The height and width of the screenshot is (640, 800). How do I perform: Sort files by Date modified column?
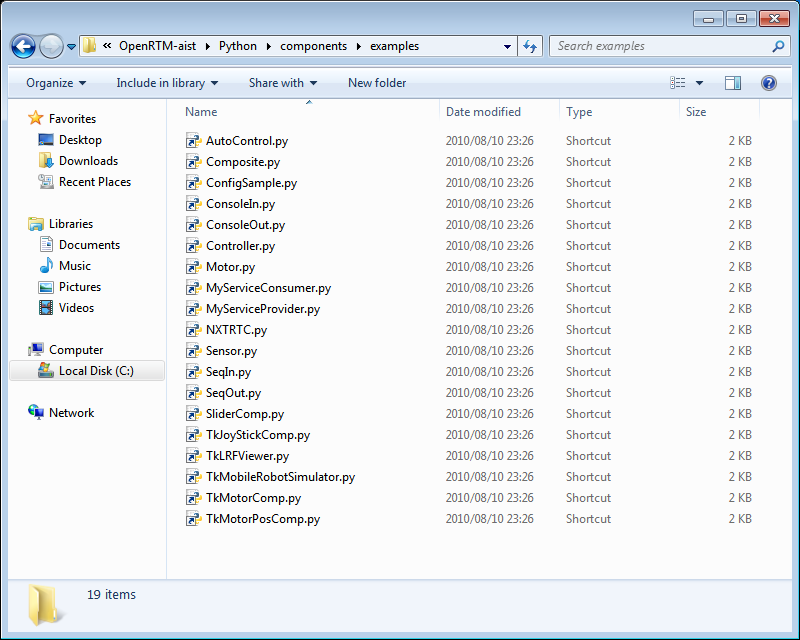pyautogui.click(x=483, y=112)
